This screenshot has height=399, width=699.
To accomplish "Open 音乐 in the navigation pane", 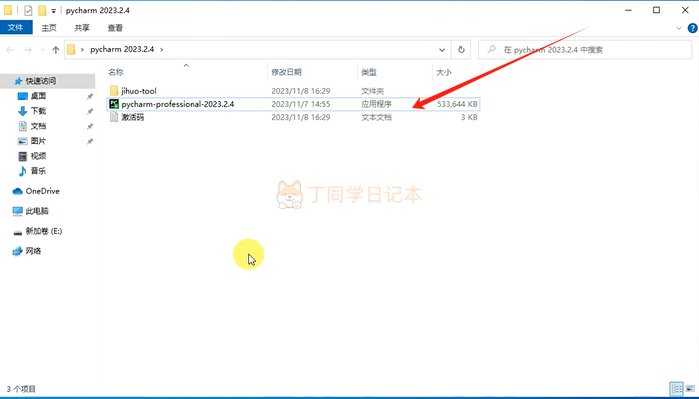I will pyautogui.click(x=38, y=171).
